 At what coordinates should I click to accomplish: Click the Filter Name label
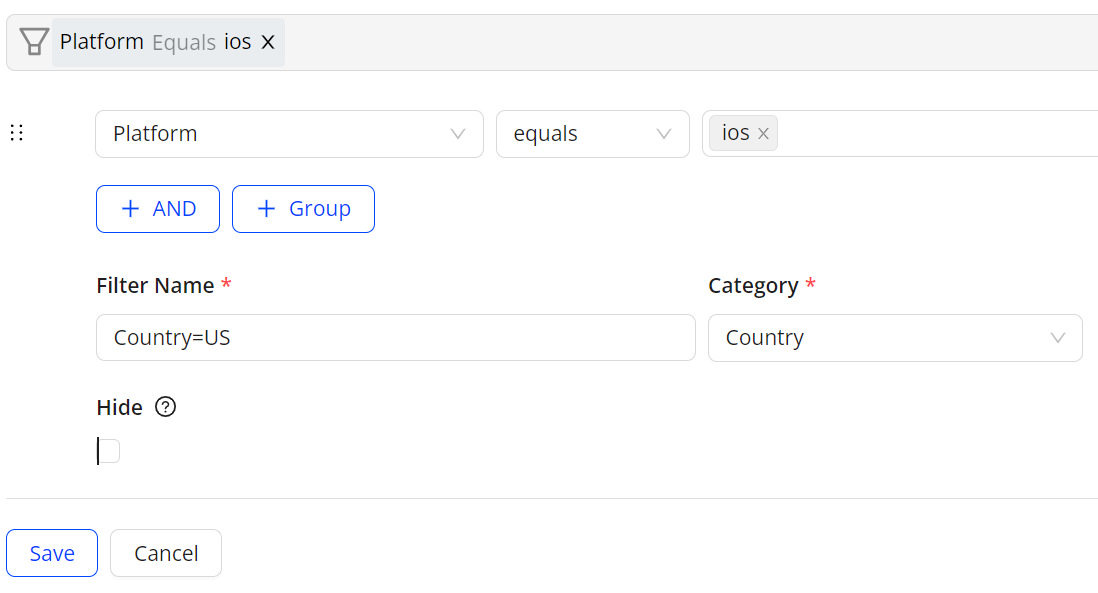point(155,286)
